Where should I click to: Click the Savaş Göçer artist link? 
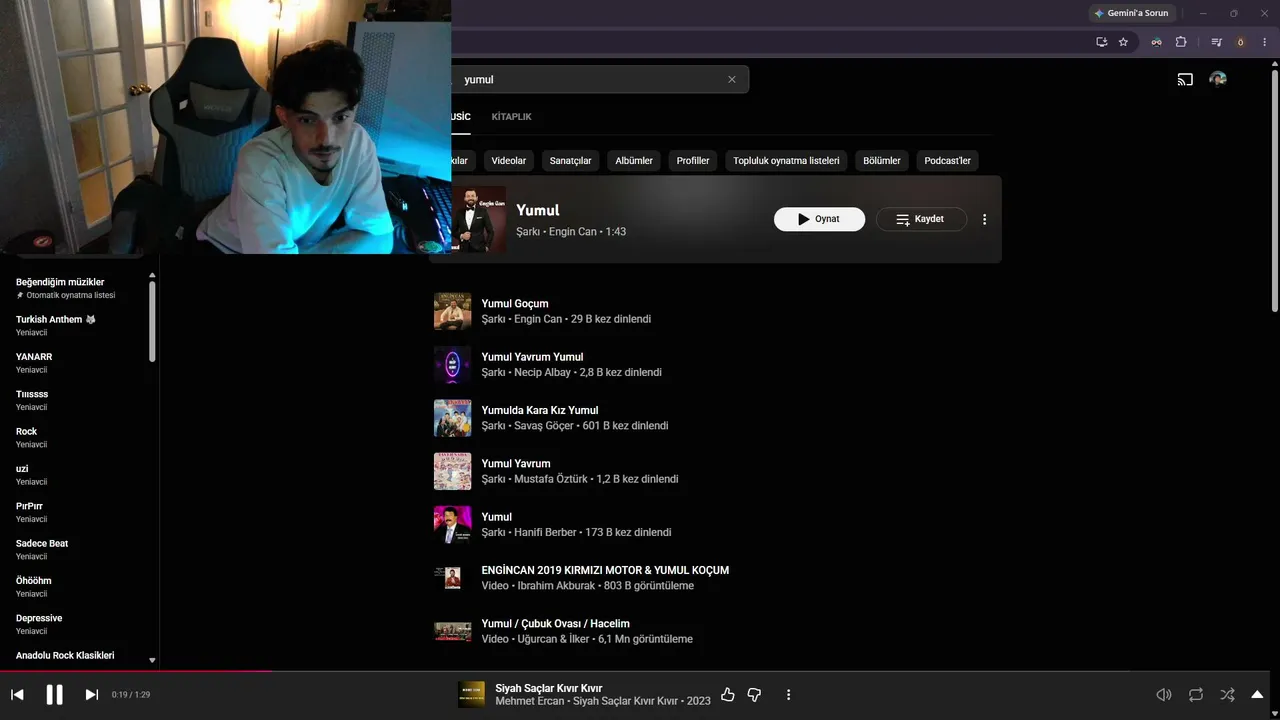tap(544, 426)
